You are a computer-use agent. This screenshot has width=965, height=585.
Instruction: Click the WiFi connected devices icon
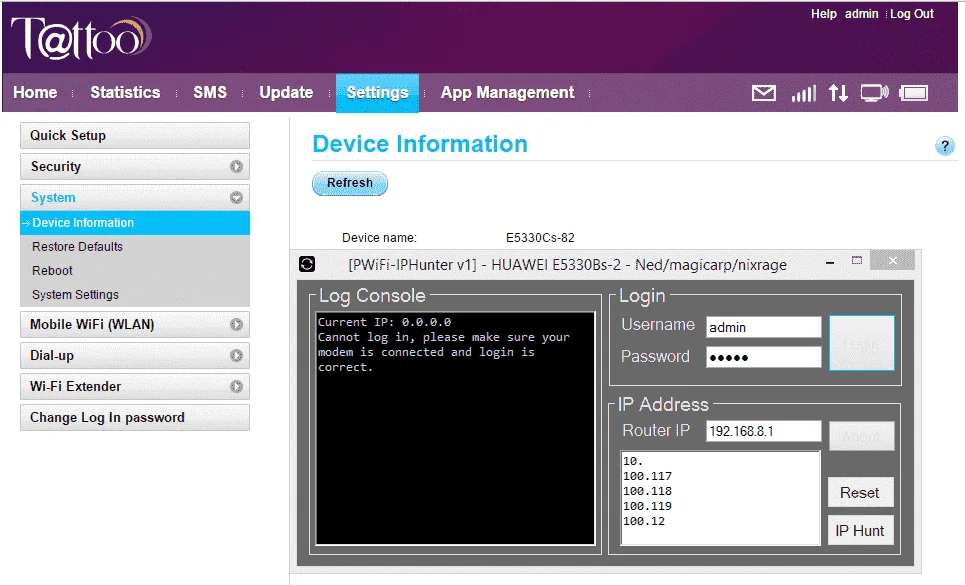875,93
